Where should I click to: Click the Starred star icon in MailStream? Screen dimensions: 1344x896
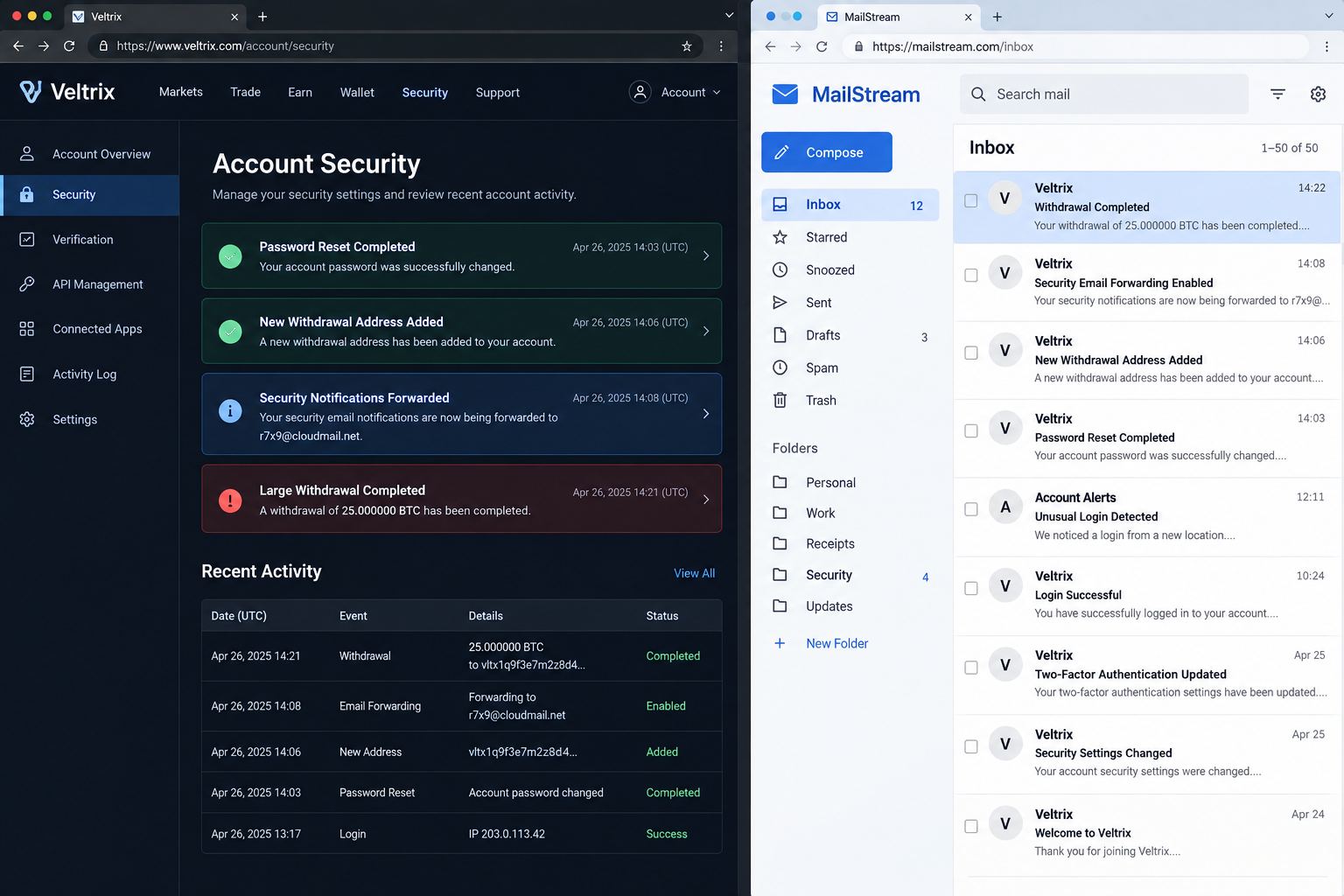780,237
